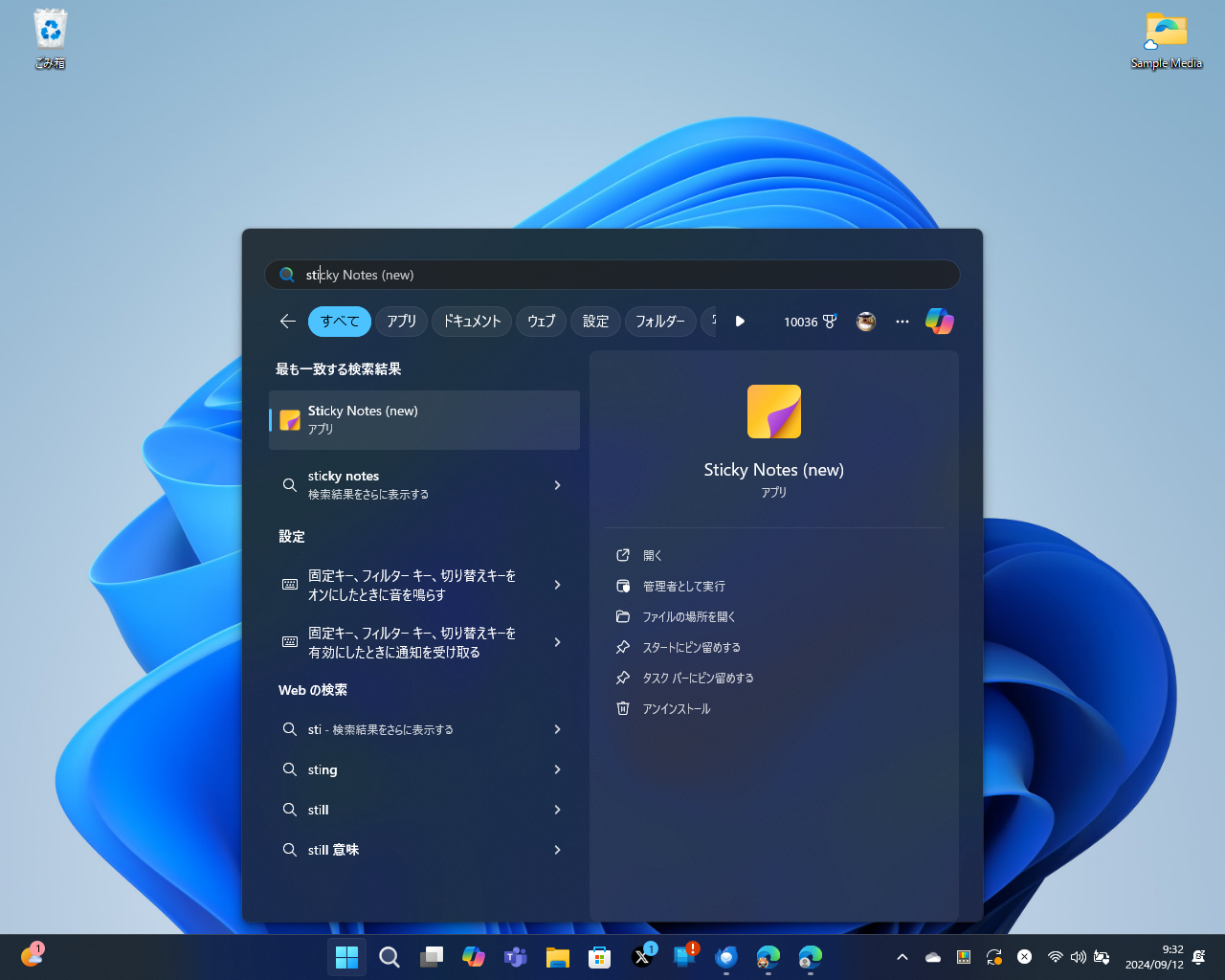Image resolution: width=1225 pixels, height=980 pixels.
Task: Open the Sample Media desktop folder
Action: tap(1166, 40)
